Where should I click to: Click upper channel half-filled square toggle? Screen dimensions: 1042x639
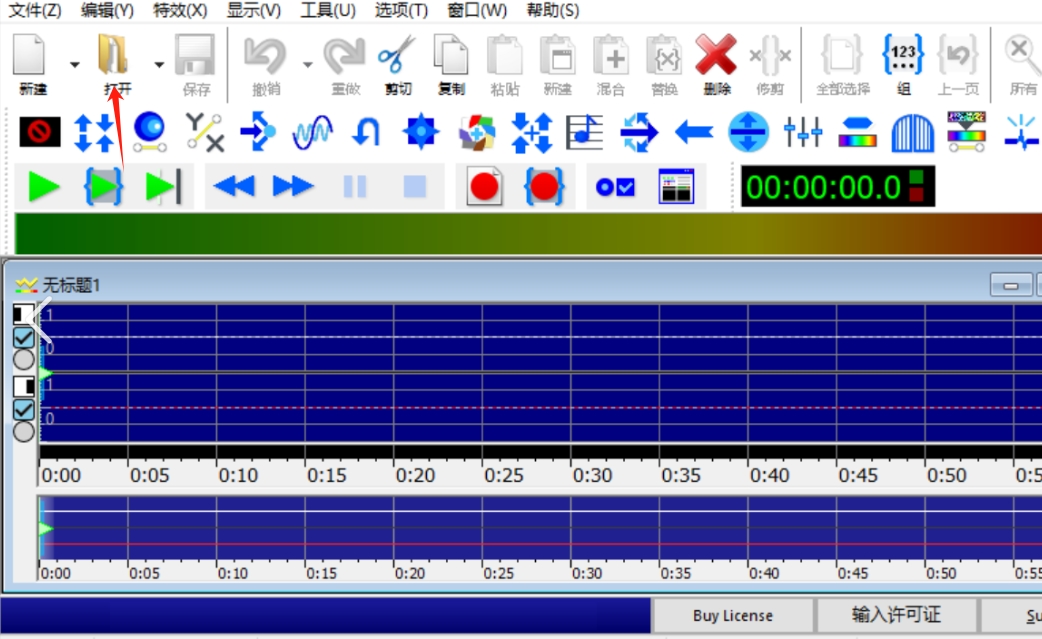[x=23, y=314]
